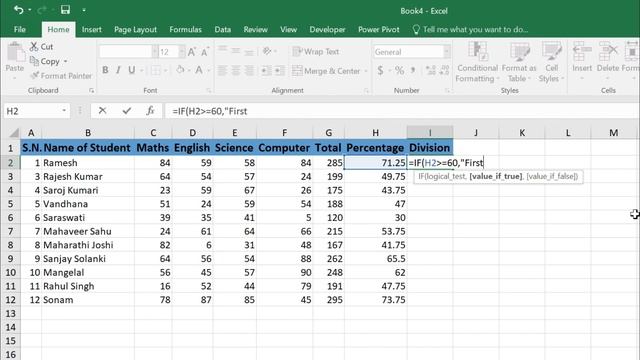
Task: Click Increase Indent icon
Action: pos(280,71)
